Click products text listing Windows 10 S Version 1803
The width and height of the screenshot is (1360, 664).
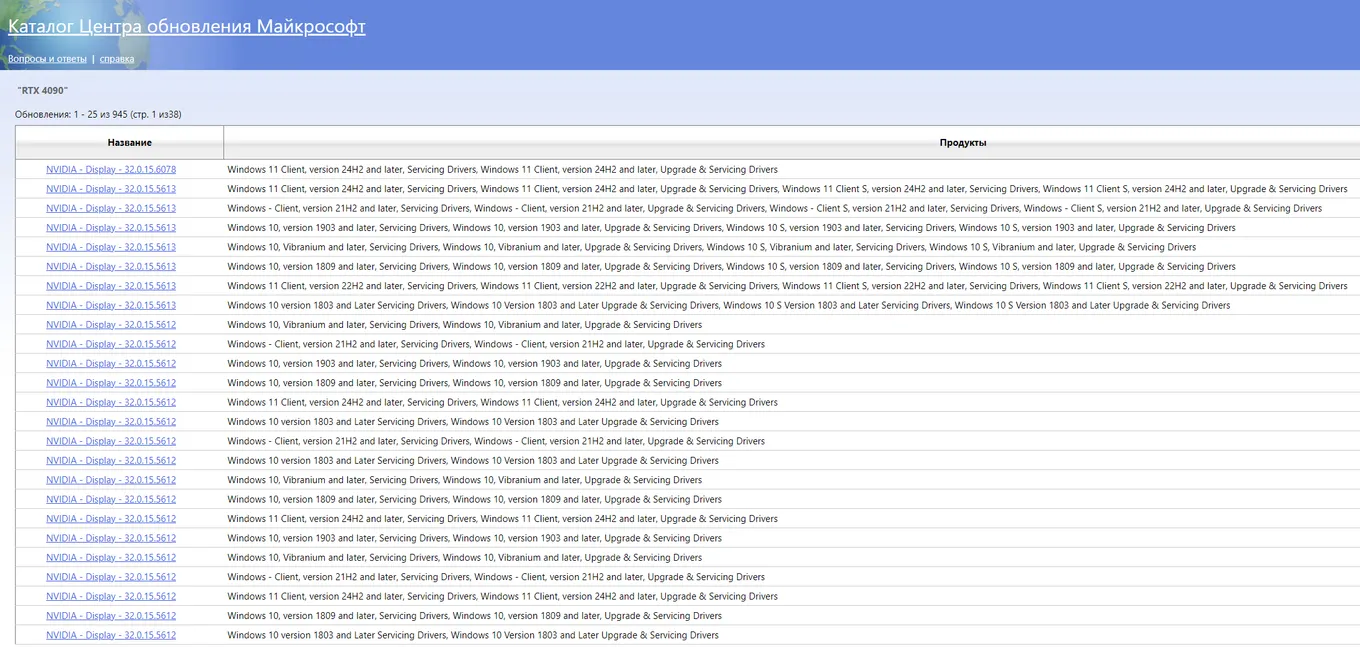coord(728,306)
